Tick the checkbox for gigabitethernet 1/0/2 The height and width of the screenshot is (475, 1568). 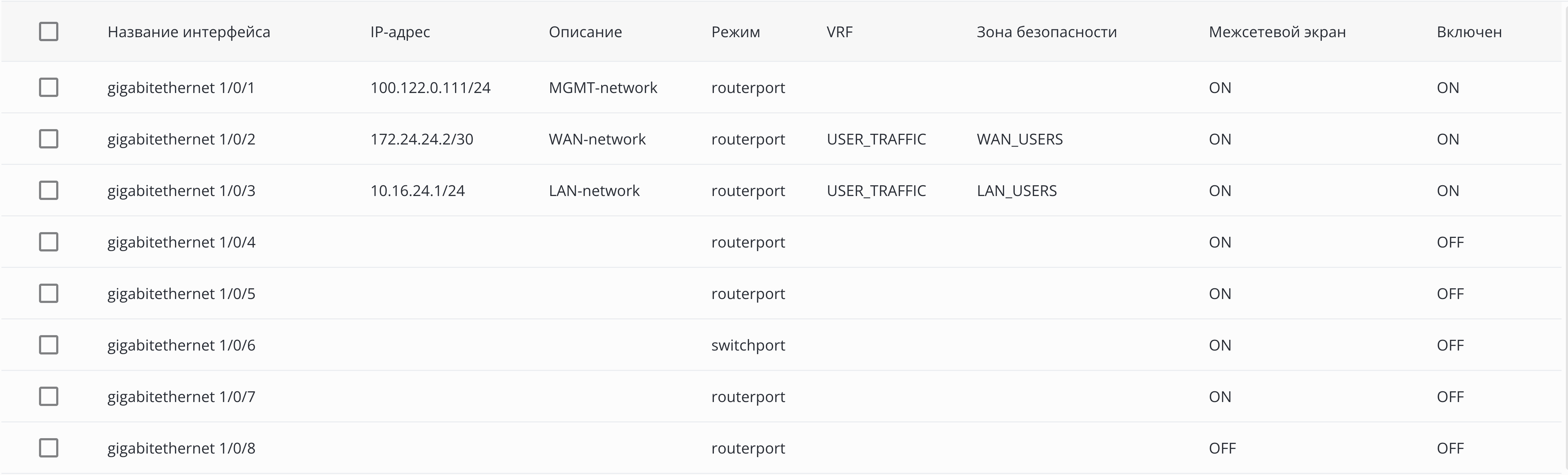click(x=49, y=139)
